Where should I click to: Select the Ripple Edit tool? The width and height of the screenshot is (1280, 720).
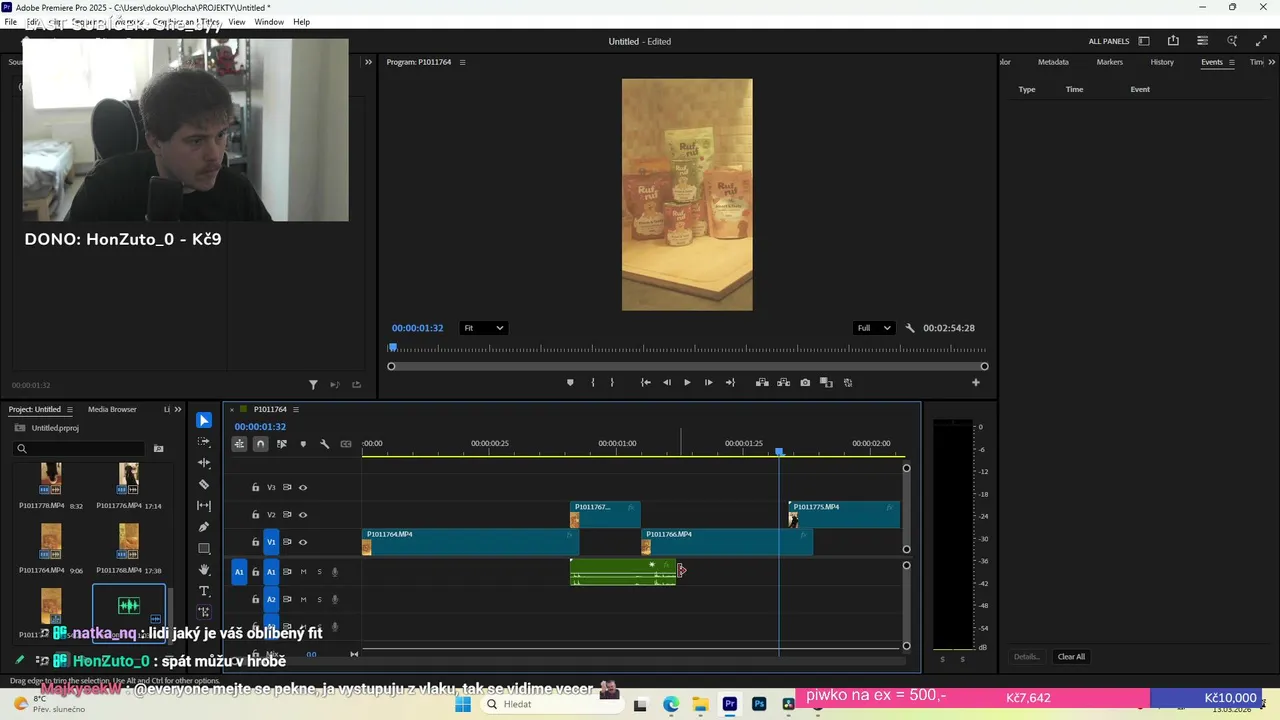pyautogui.click(x=204, y=463)
